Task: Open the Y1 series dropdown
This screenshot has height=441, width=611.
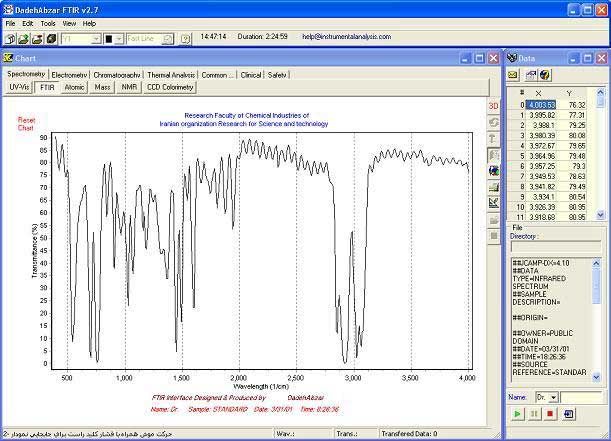Action: (x=96, y=39)
